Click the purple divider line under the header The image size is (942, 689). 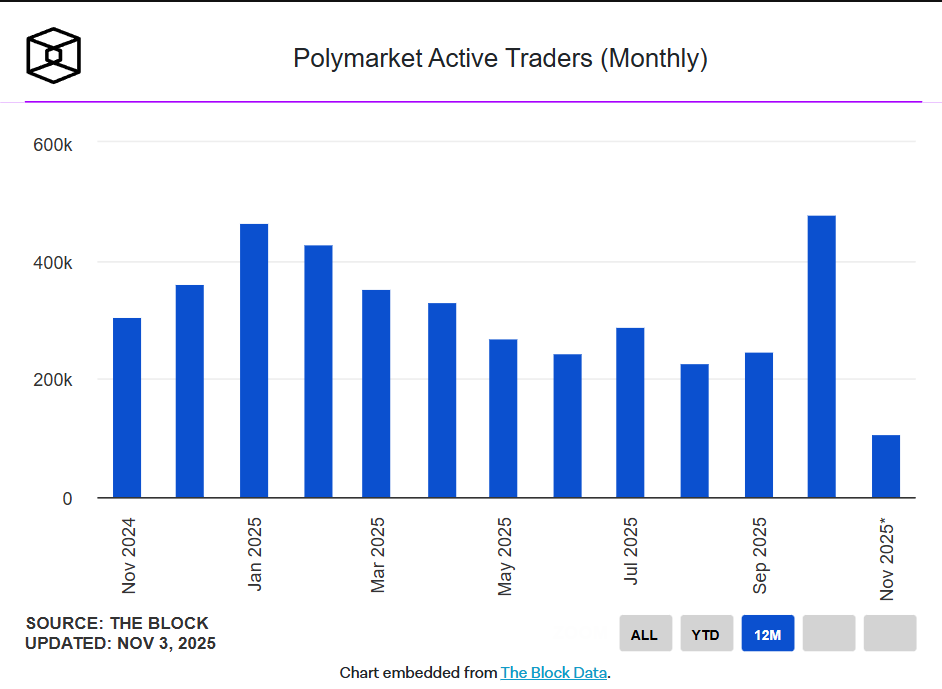[x=471, y=100]
